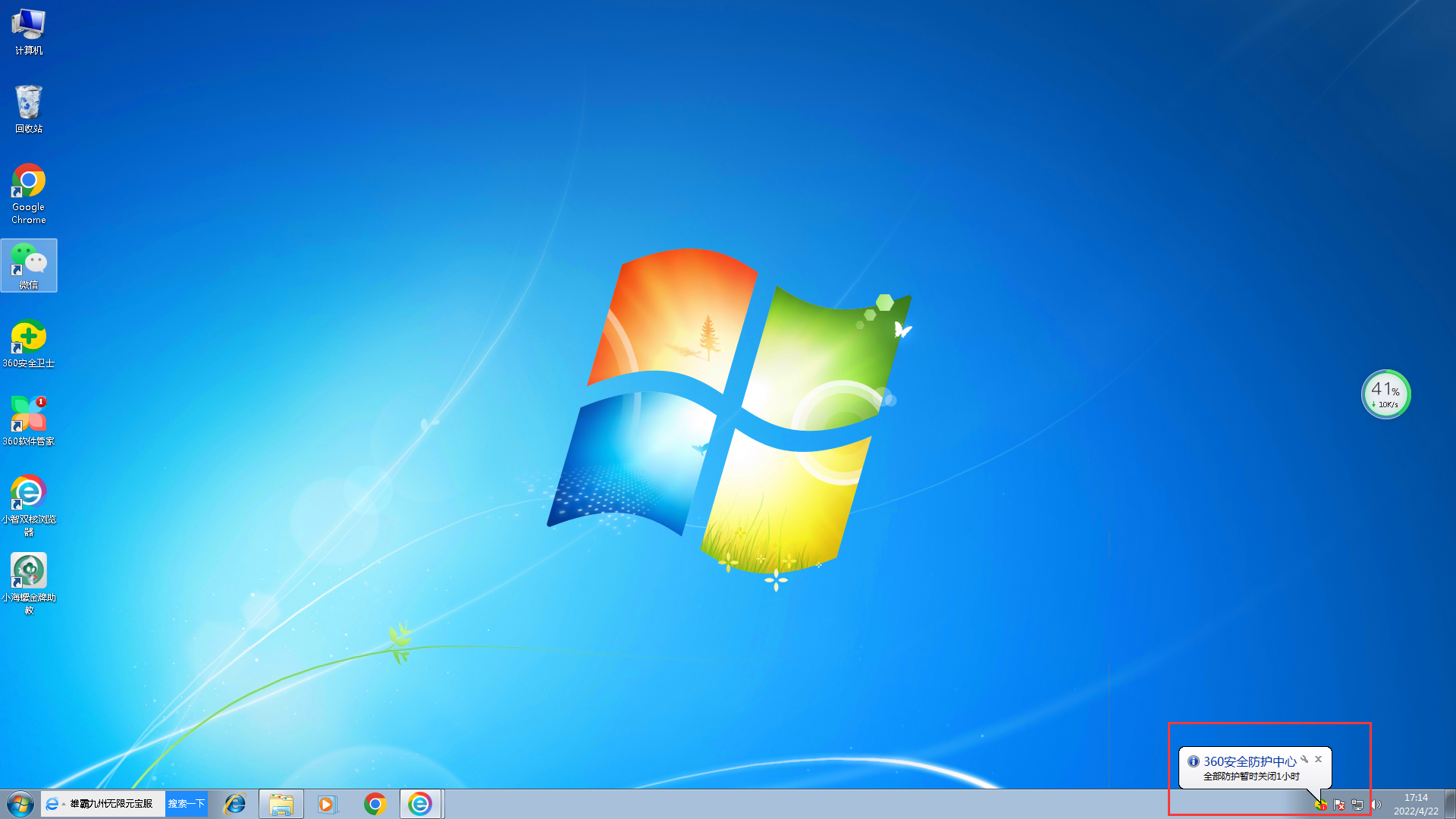Select 小海螺金牌助教 desktop shortcut
This screenshot has height=819, width=1456.
tap(29, 581)
